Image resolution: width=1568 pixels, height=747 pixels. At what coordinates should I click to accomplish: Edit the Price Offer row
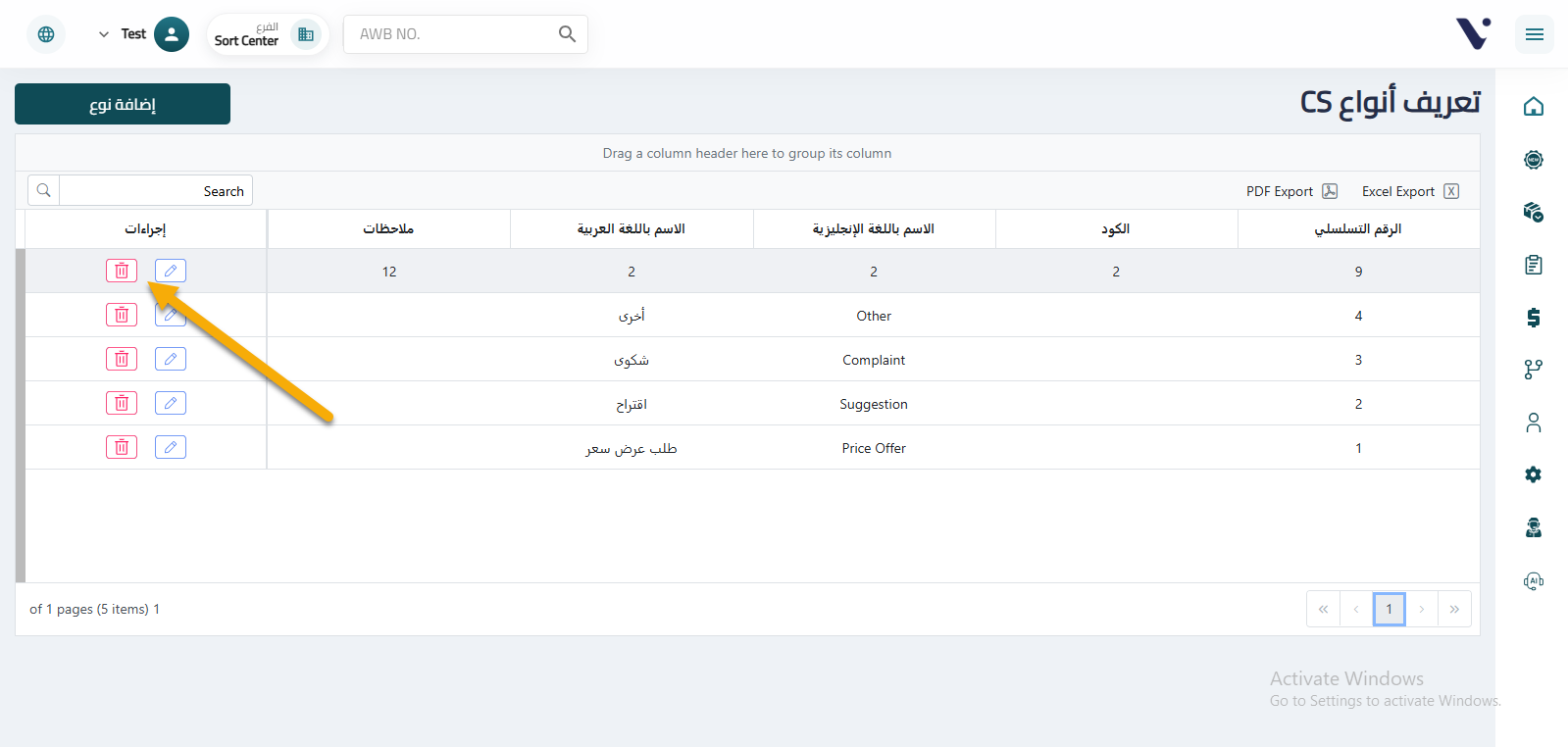pyautogui.click(x=171, y=447)
